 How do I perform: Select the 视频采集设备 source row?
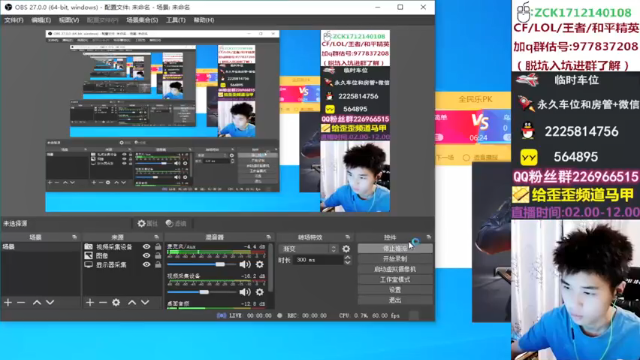122,247
